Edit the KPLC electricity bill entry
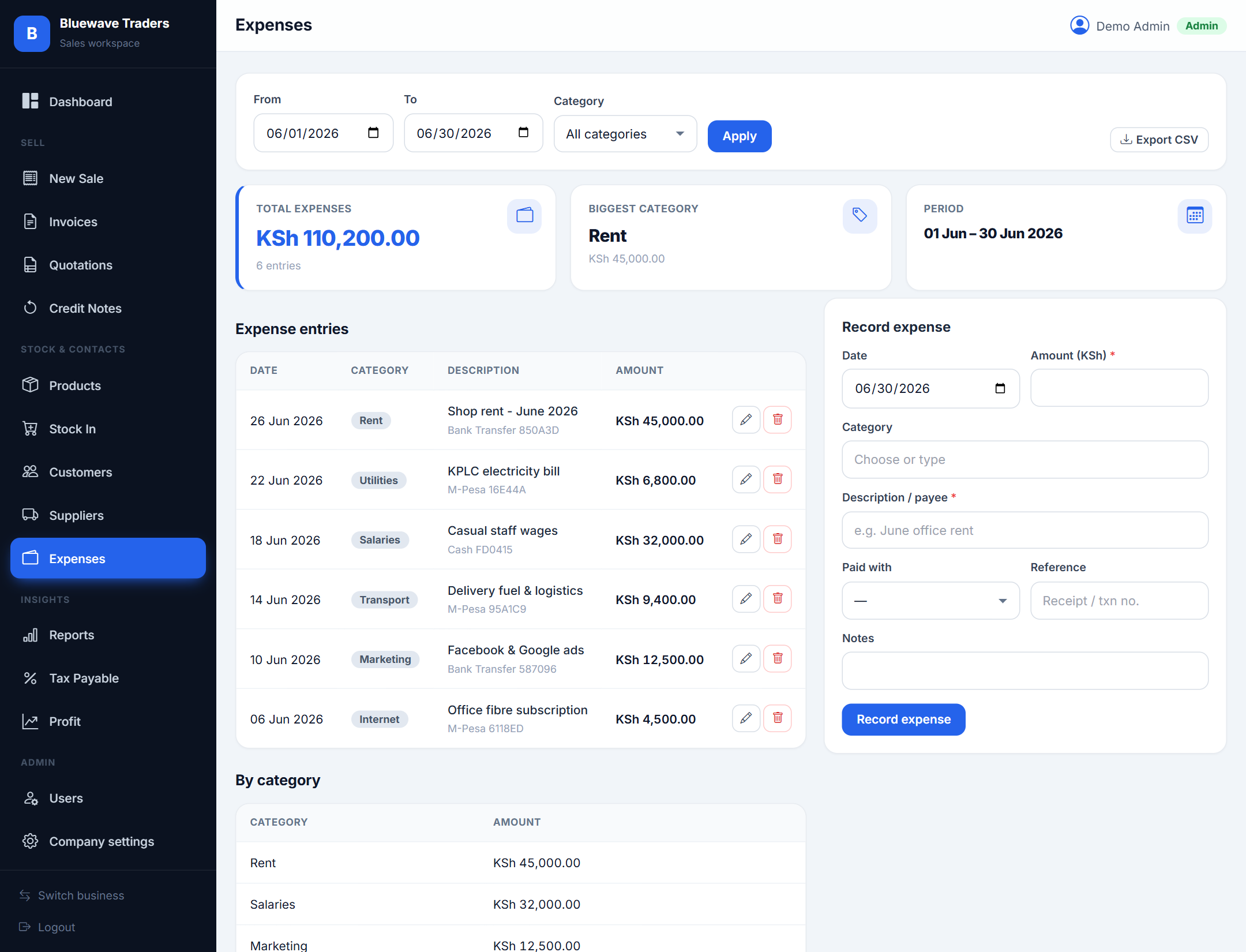1246x952 pixels. [746, 479]
